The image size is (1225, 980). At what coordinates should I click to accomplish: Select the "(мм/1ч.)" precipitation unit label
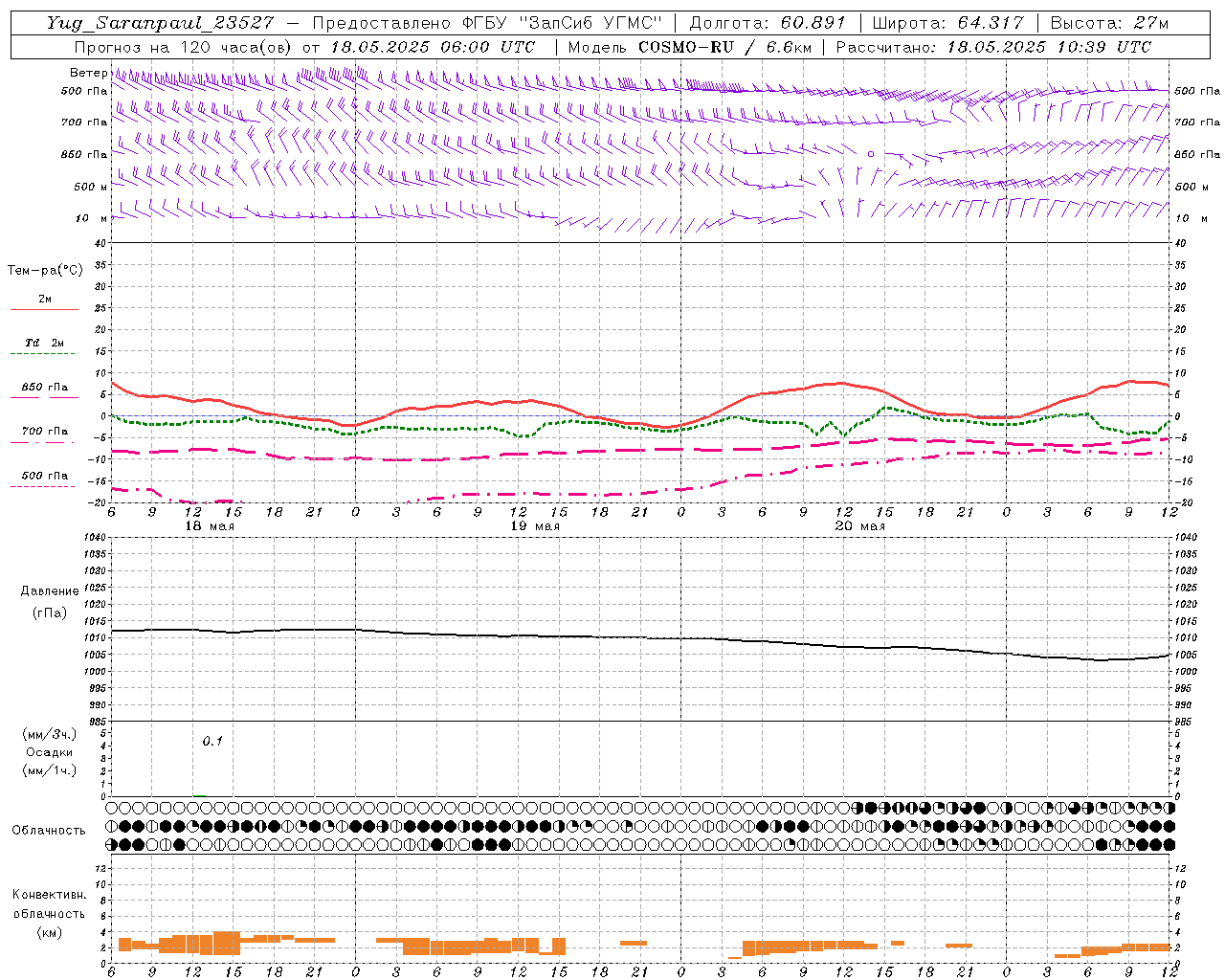point(50,770)
